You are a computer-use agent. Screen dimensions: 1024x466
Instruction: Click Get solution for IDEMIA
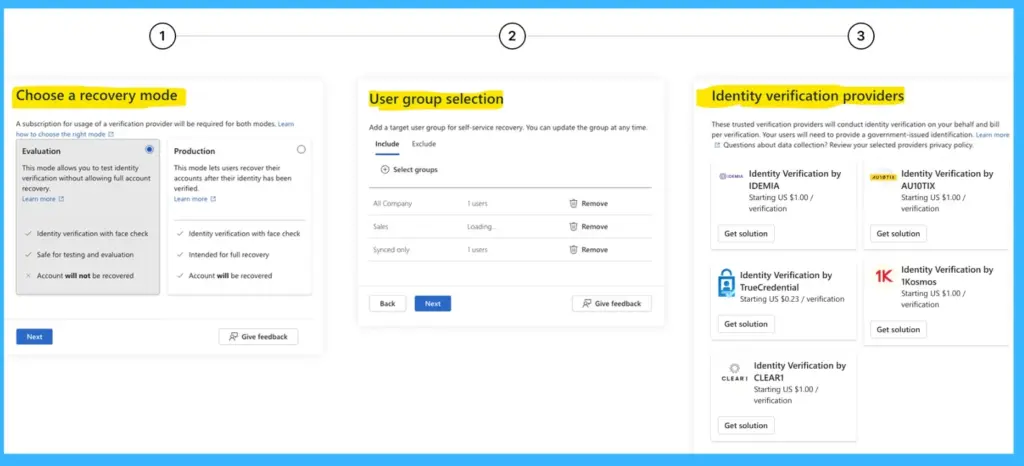[x=746, y=234]
